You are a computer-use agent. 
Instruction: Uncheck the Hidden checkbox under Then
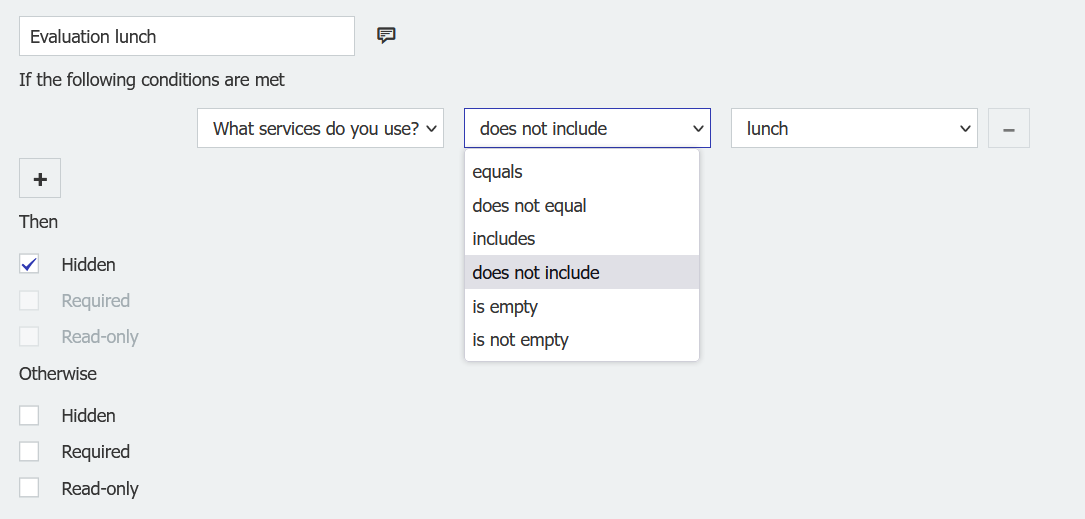[29, 265]
